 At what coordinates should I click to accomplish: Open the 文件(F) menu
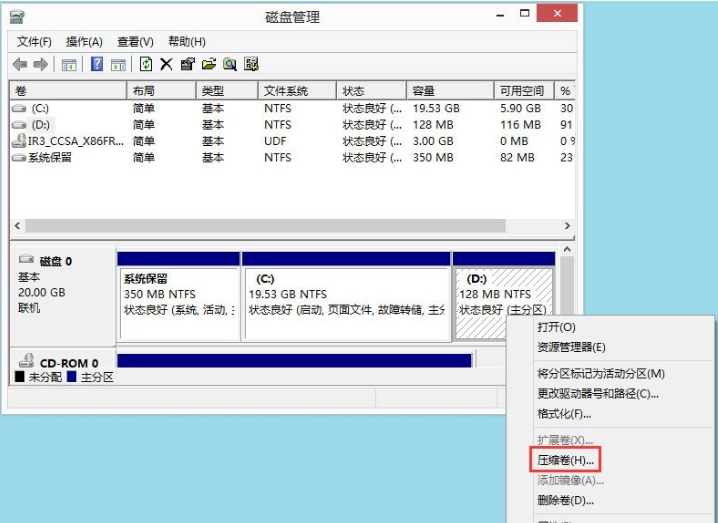point(34,41)
